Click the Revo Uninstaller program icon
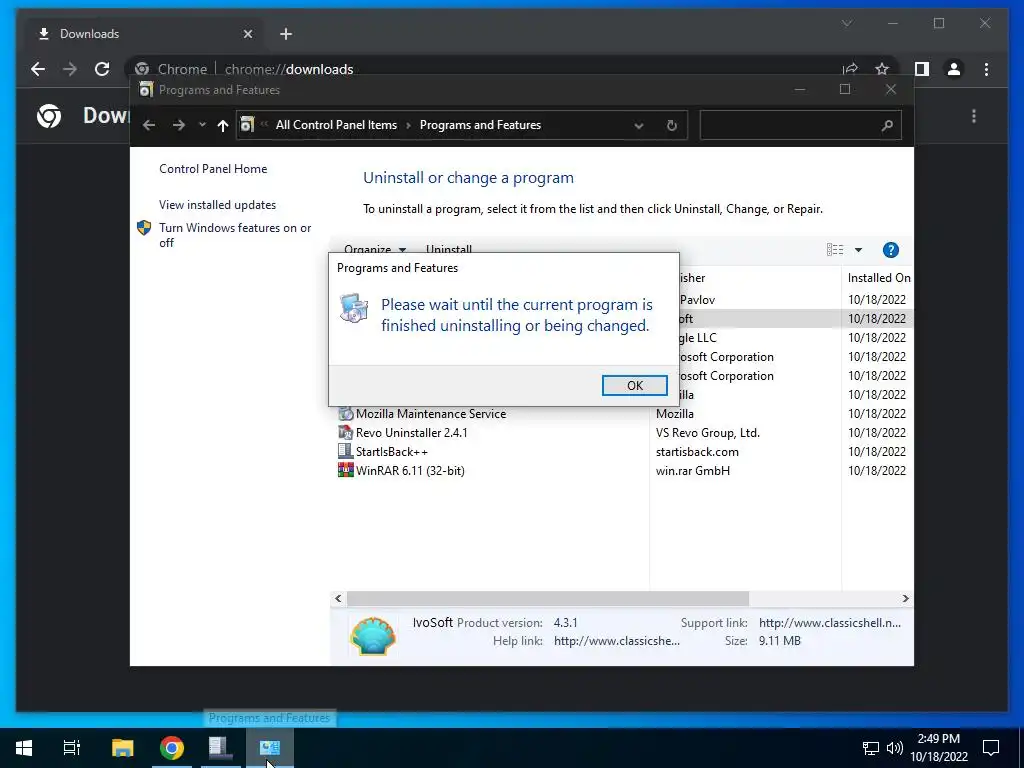The image size is (1024, 768). [345, 432]
